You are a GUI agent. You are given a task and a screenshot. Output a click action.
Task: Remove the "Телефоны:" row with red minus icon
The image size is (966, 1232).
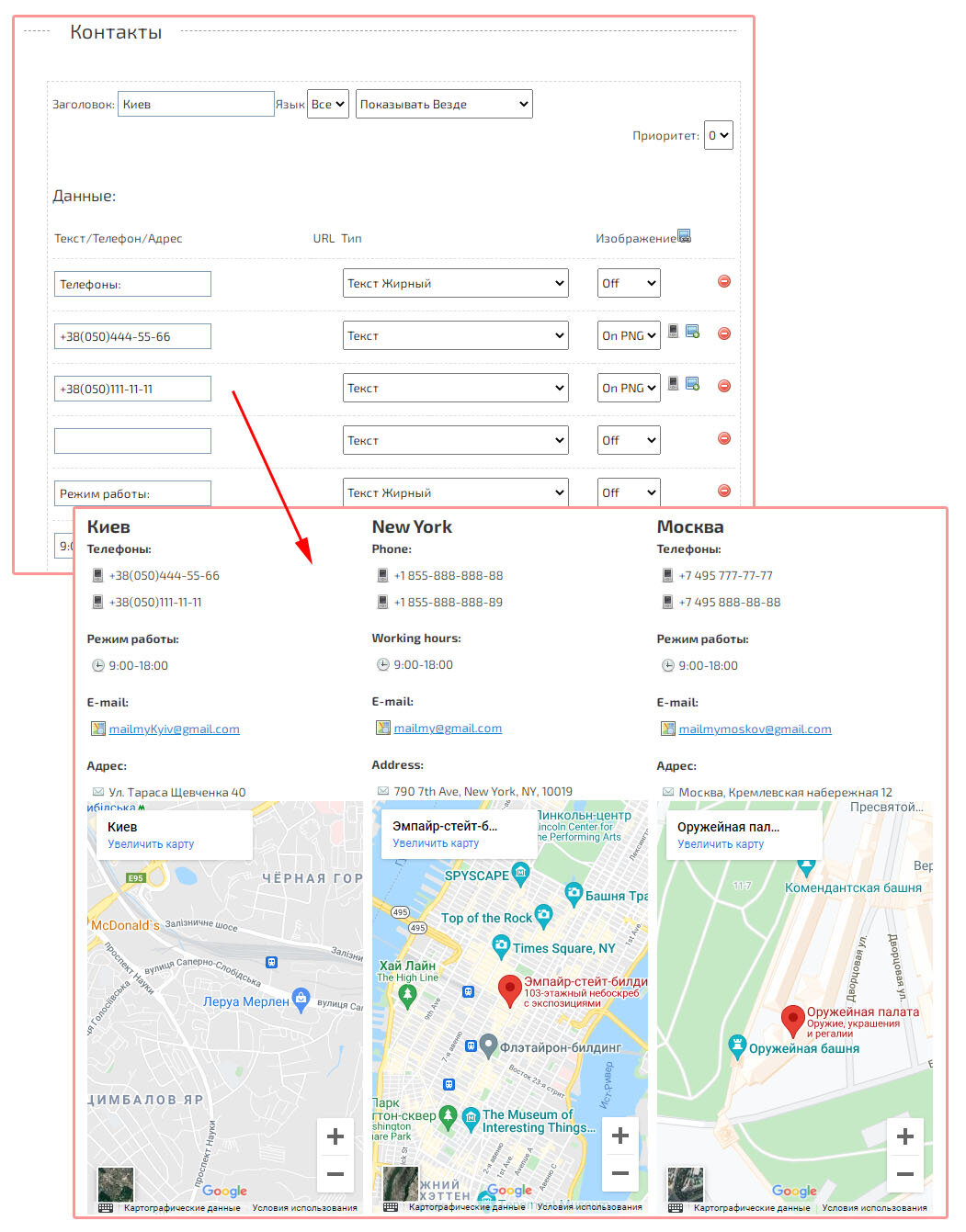pos(724,281)
